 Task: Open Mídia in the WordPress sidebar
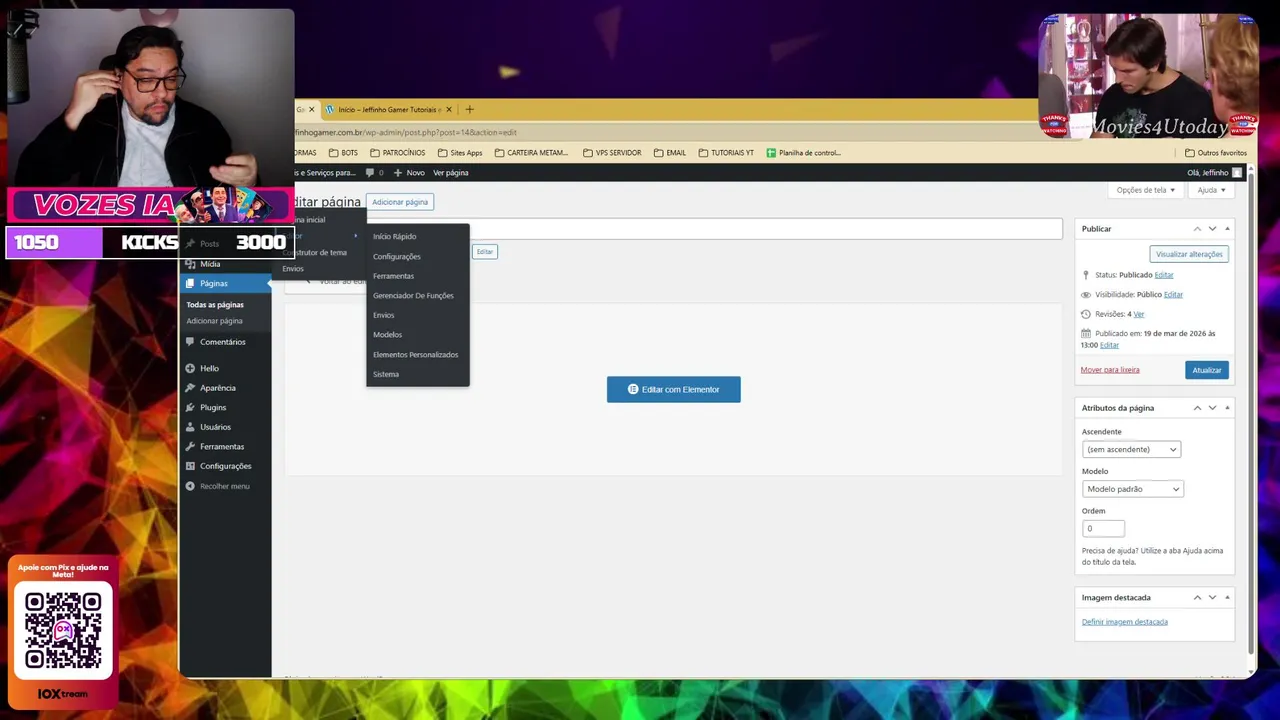coord(210,264)
